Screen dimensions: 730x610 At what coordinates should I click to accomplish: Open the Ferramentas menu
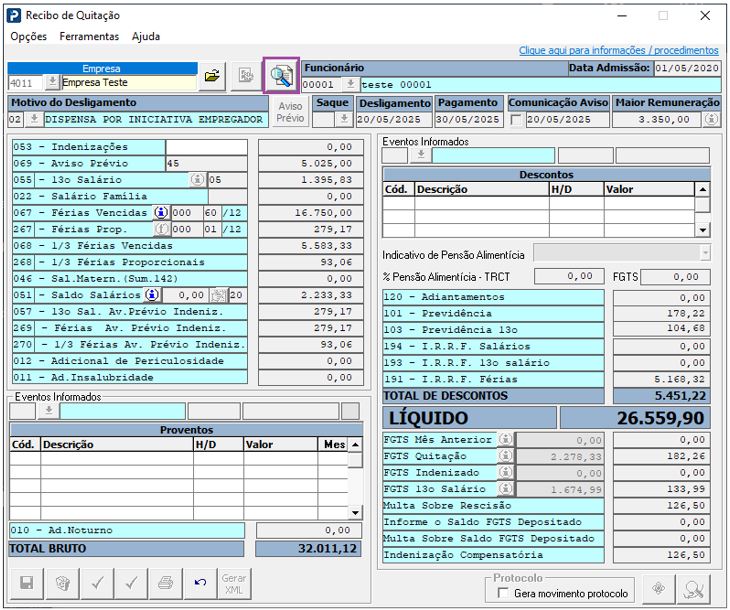[89, 36]
